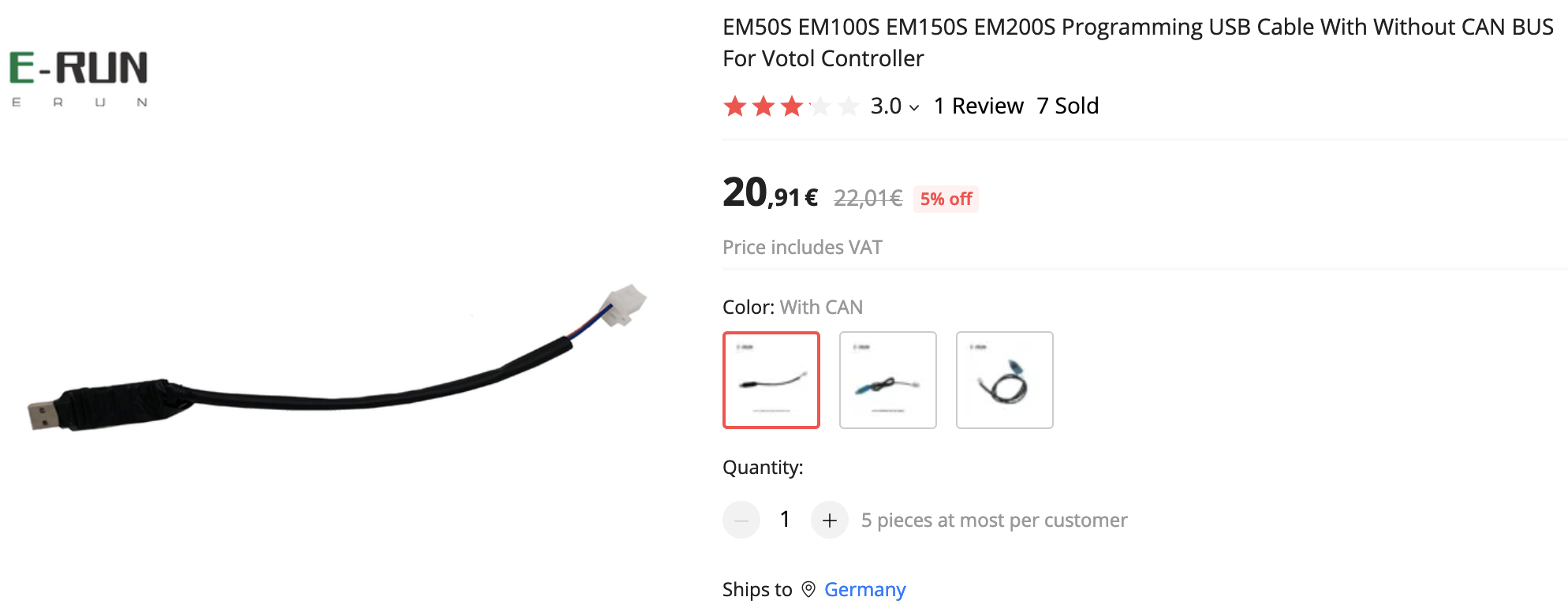Open the 1 Review link

pos(978,106)
